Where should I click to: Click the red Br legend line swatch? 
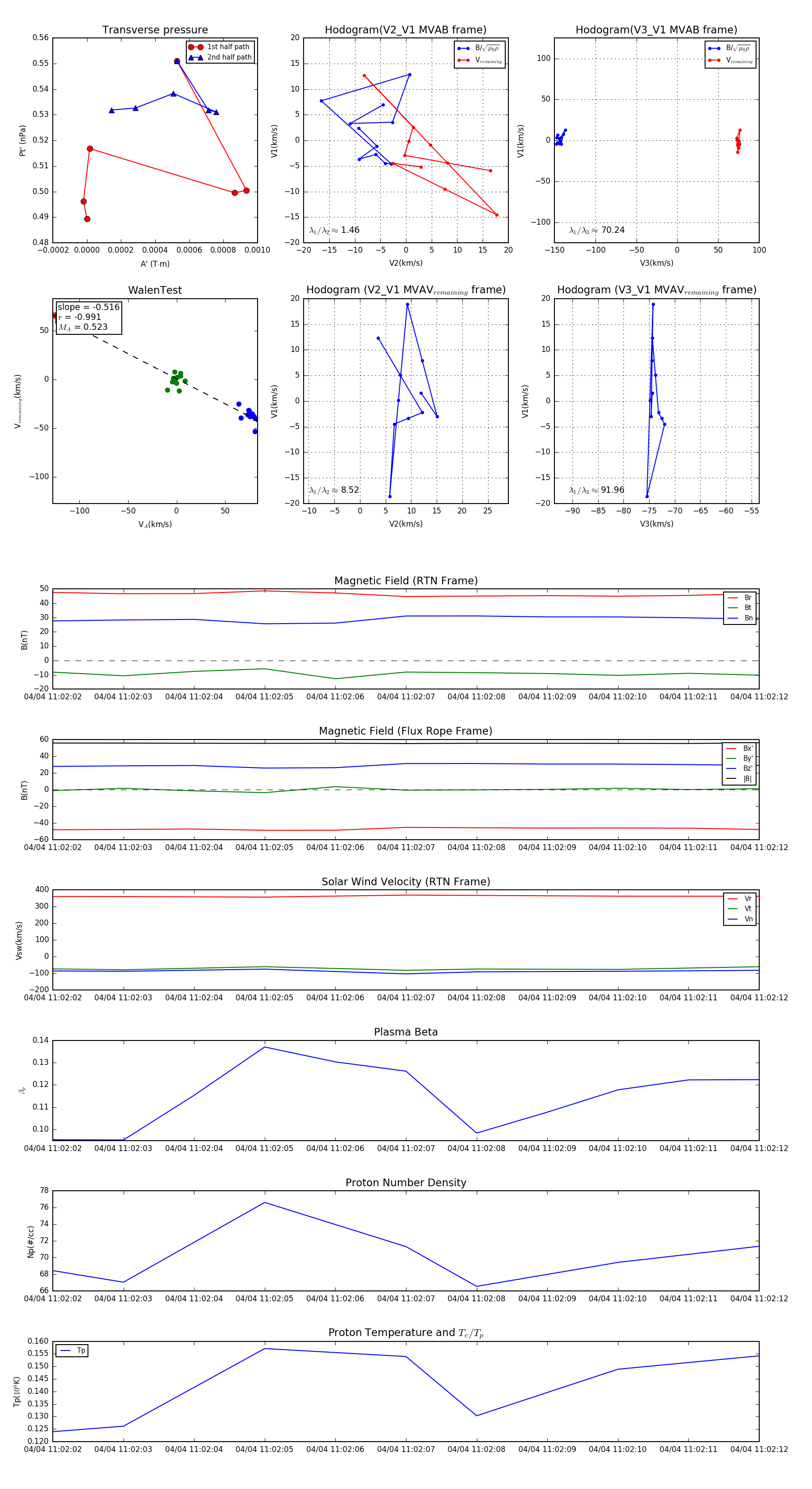pyautogui.click(x=732, y=598)
